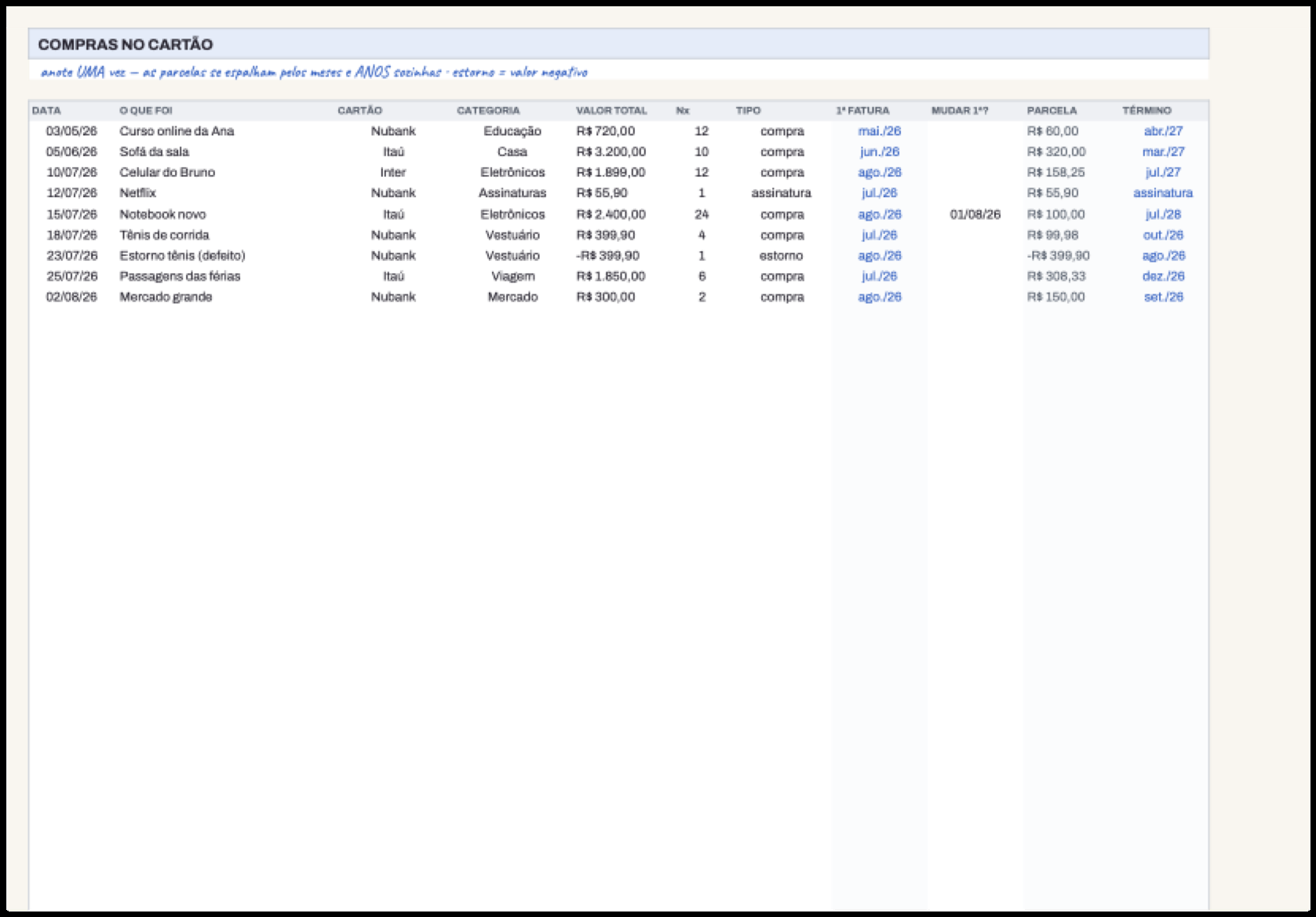Click the 'Curso online da Ana' cell
1316x917 pixels.
[x=177, y=131]
